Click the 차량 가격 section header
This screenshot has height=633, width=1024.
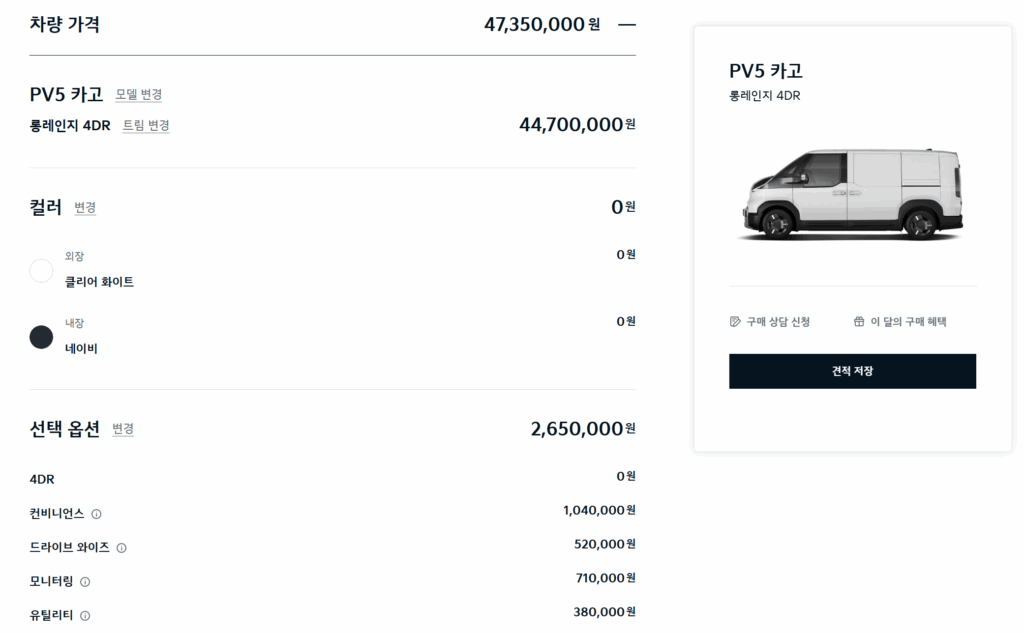[65, 25]
